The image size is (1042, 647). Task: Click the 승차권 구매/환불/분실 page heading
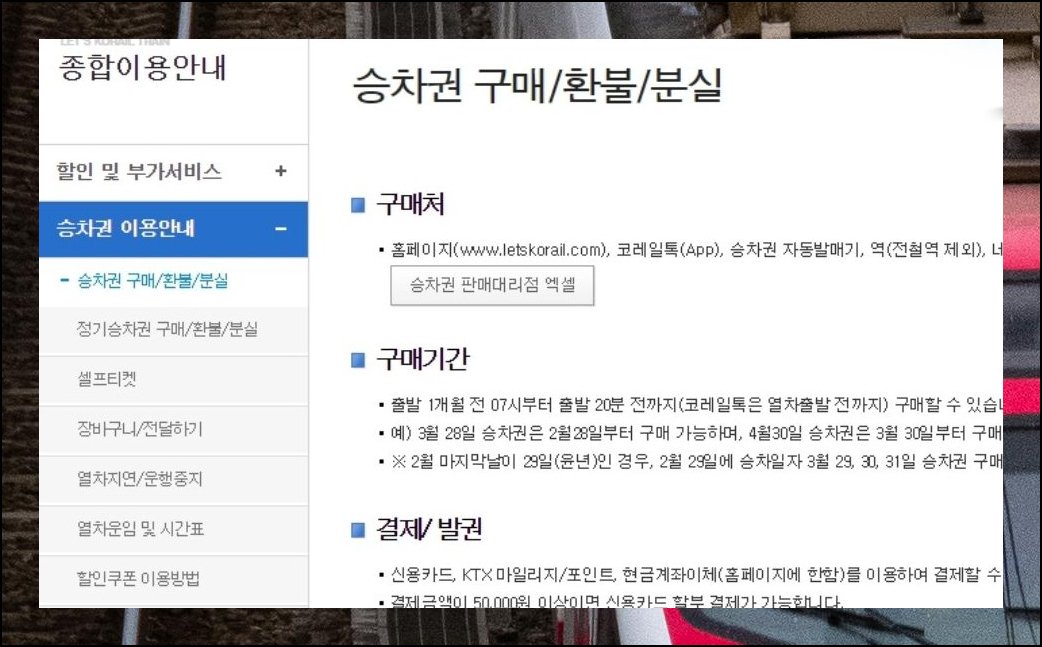coord(537,85)
